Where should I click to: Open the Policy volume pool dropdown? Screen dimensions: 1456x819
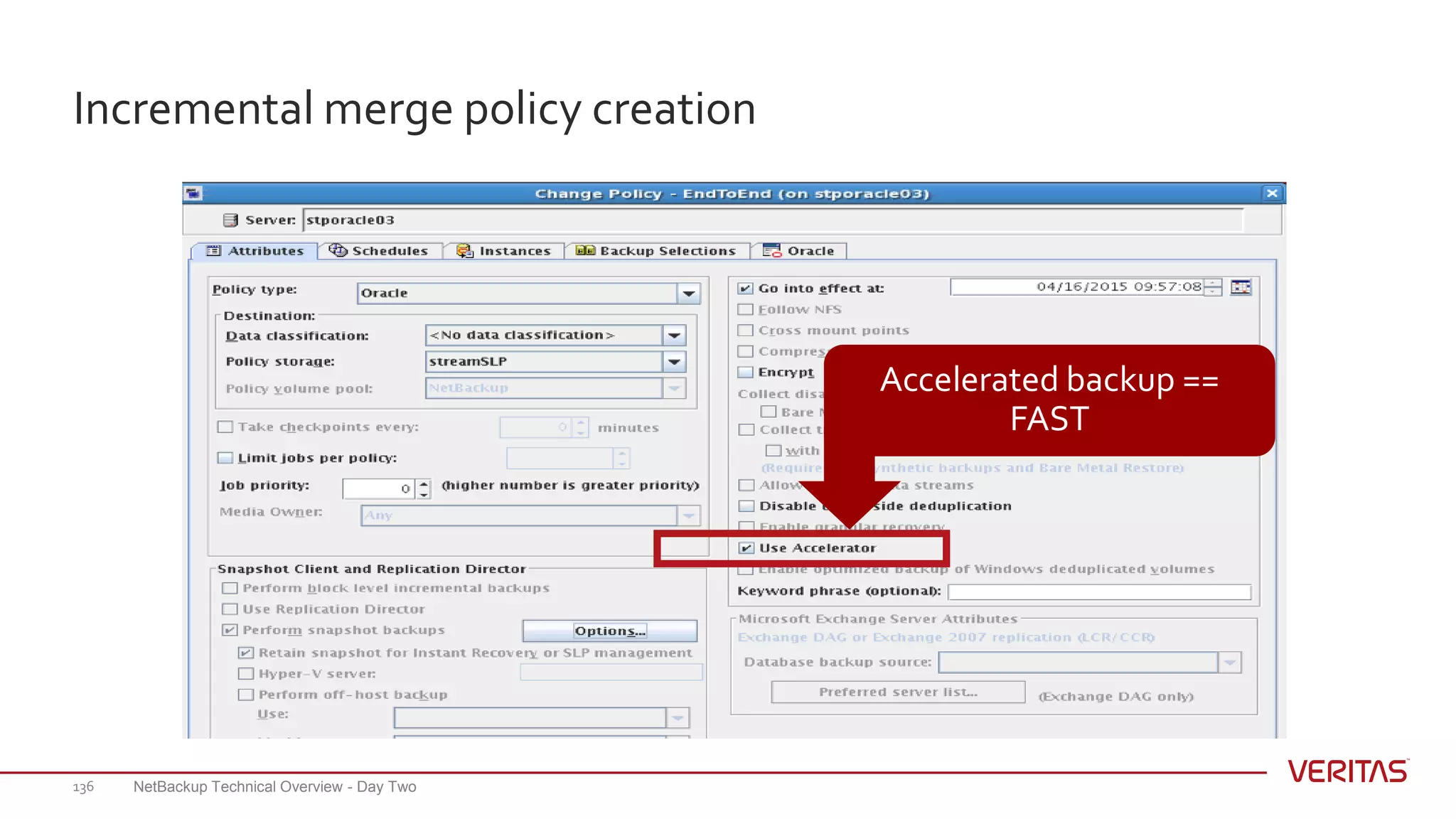[674, 388]
